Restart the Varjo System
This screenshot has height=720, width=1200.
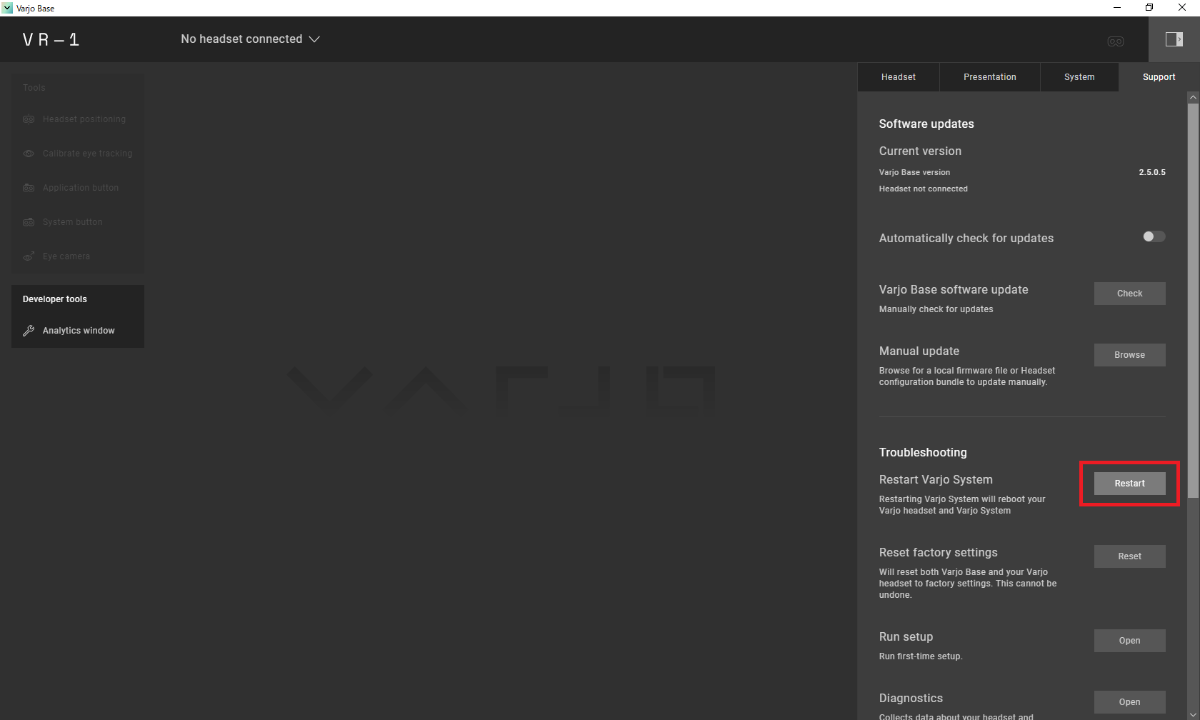pyautogui.click(x=1129, y=483)
